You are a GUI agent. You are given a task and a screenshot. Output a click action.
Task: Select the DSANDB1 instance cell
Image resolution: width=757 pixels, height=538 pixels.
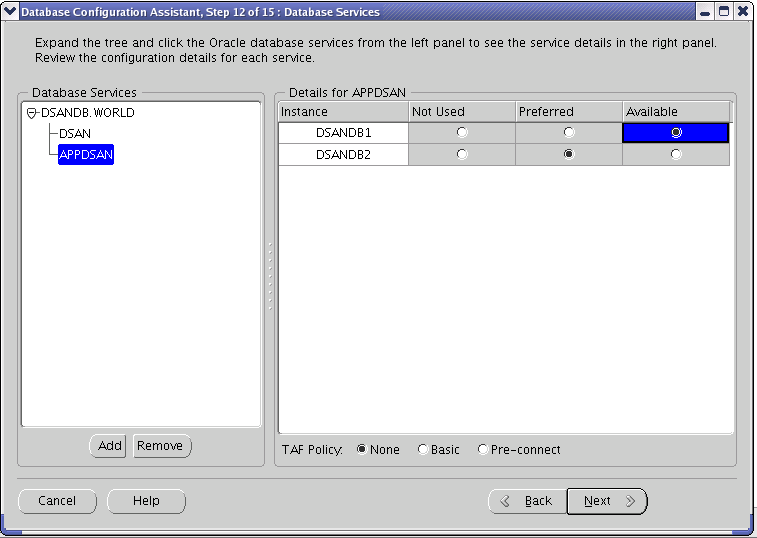pyautogui.click(x=343, y=133)
